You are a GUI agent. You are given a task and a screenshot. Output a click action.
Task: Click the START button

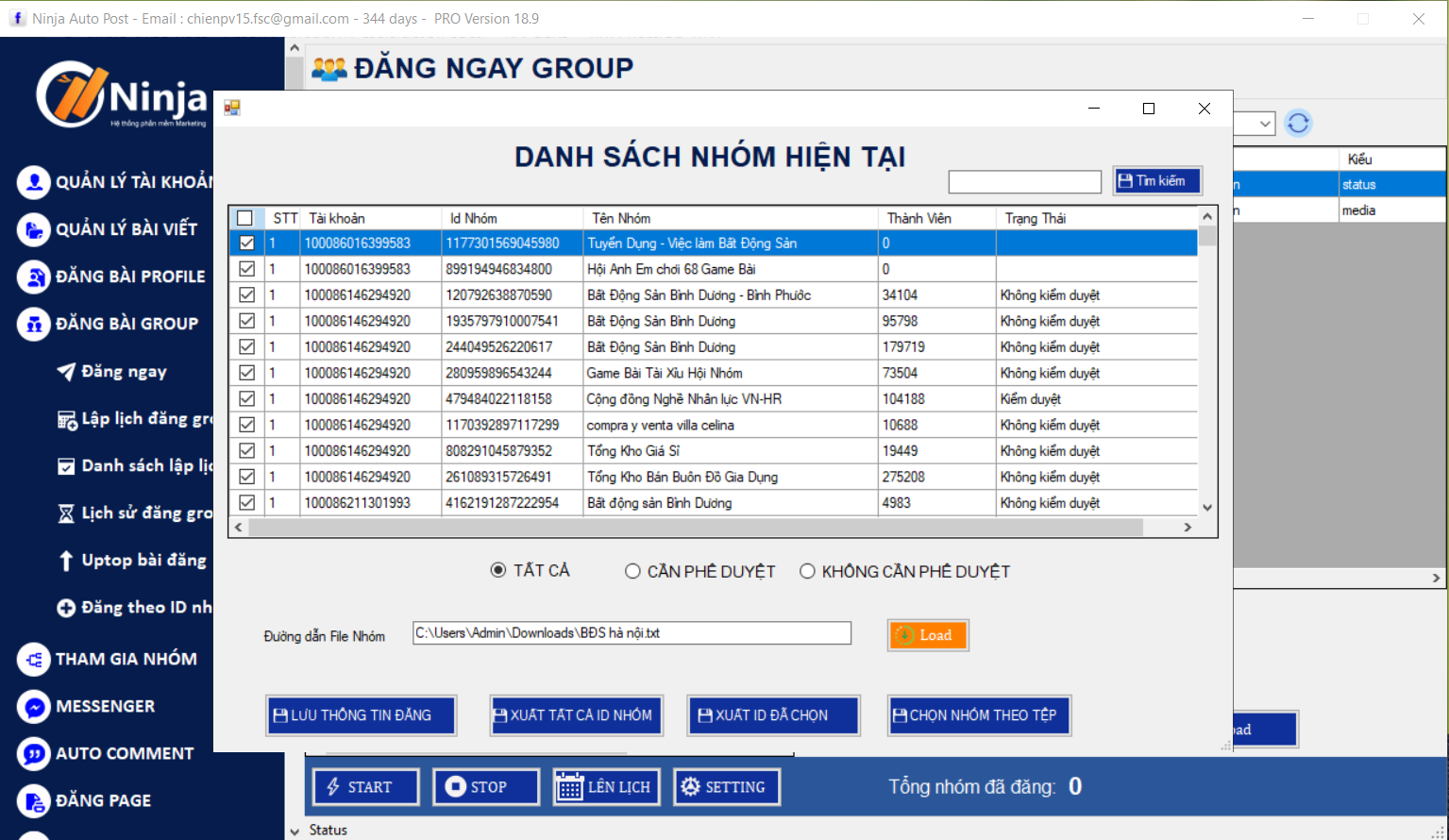click(366, 787)
